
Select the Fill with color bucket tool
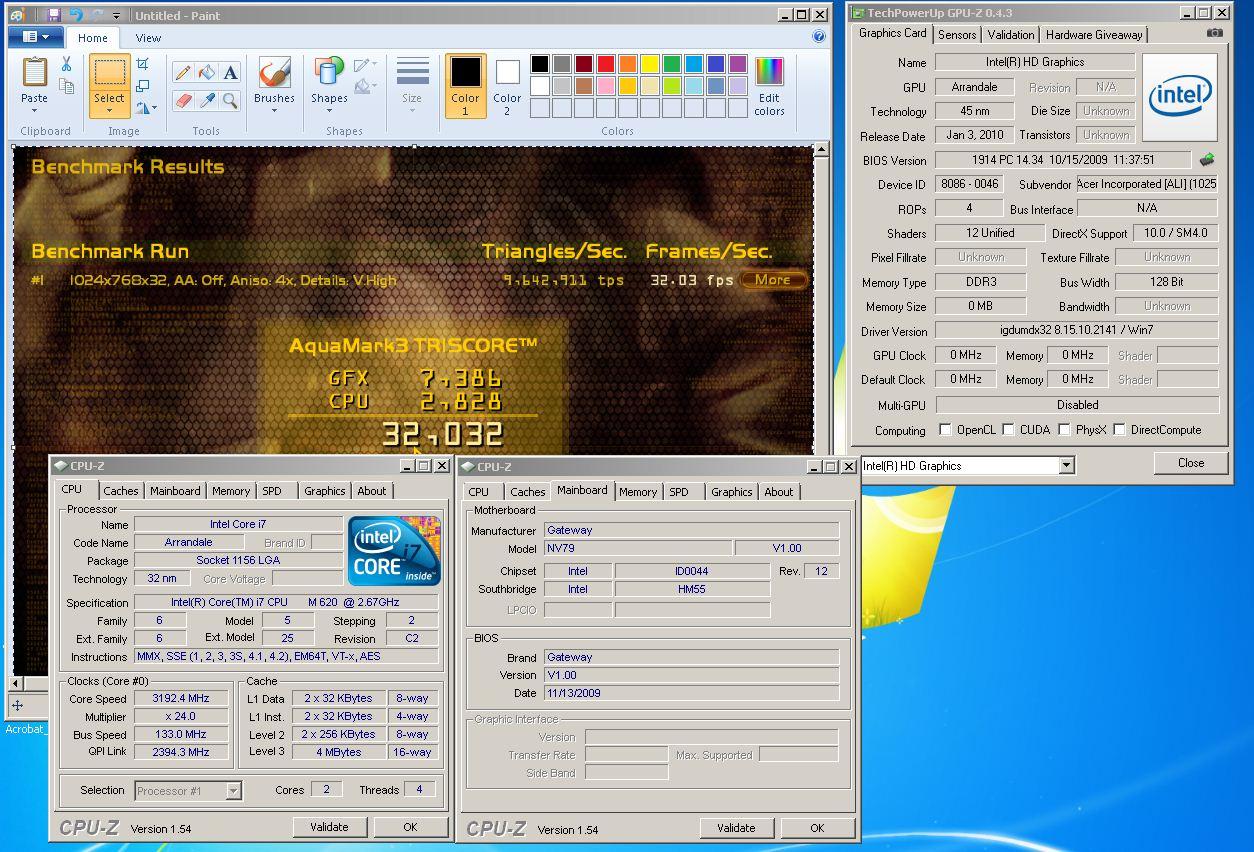coord(206,72)
